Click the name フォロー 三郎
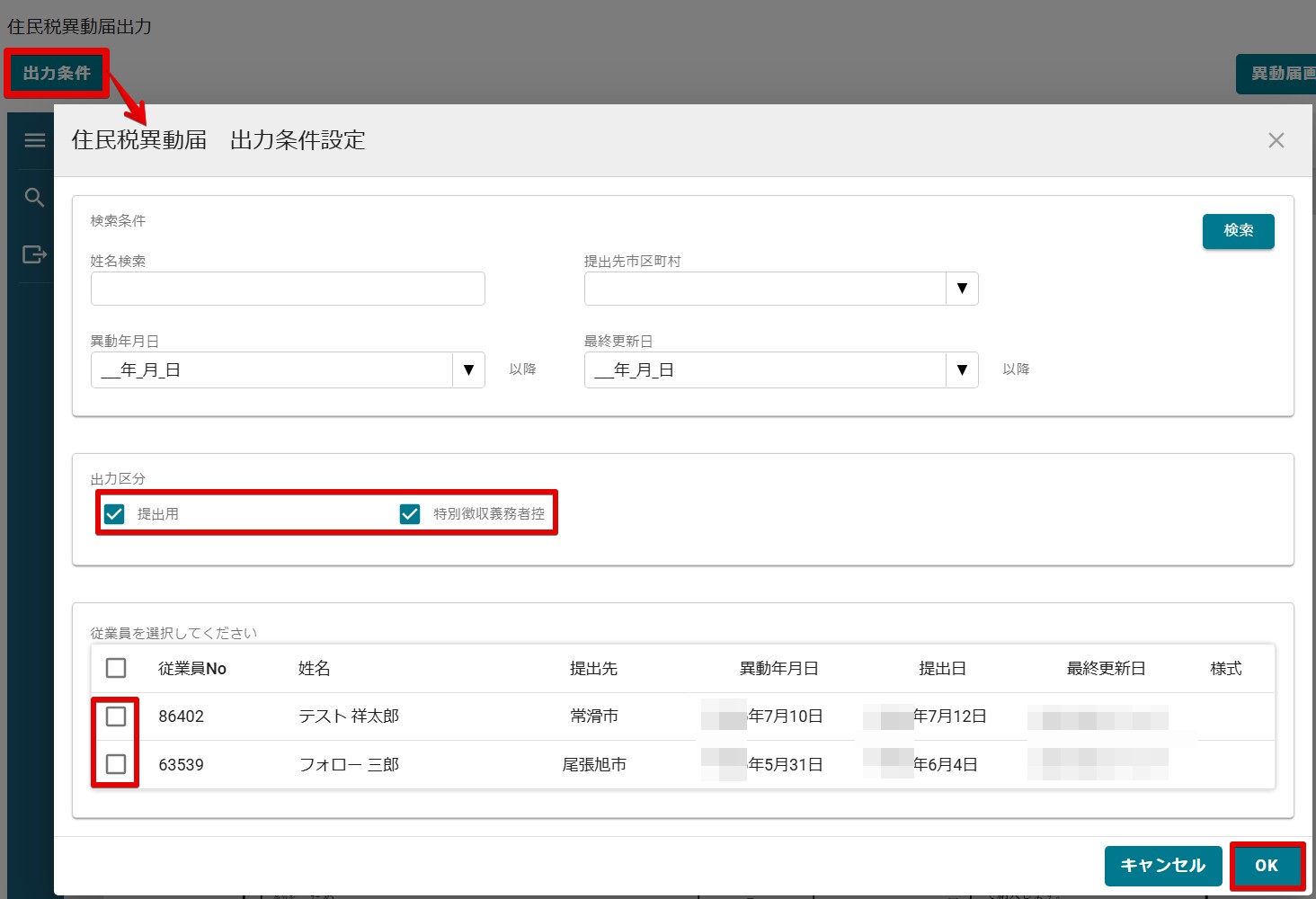 pos(349,764)
